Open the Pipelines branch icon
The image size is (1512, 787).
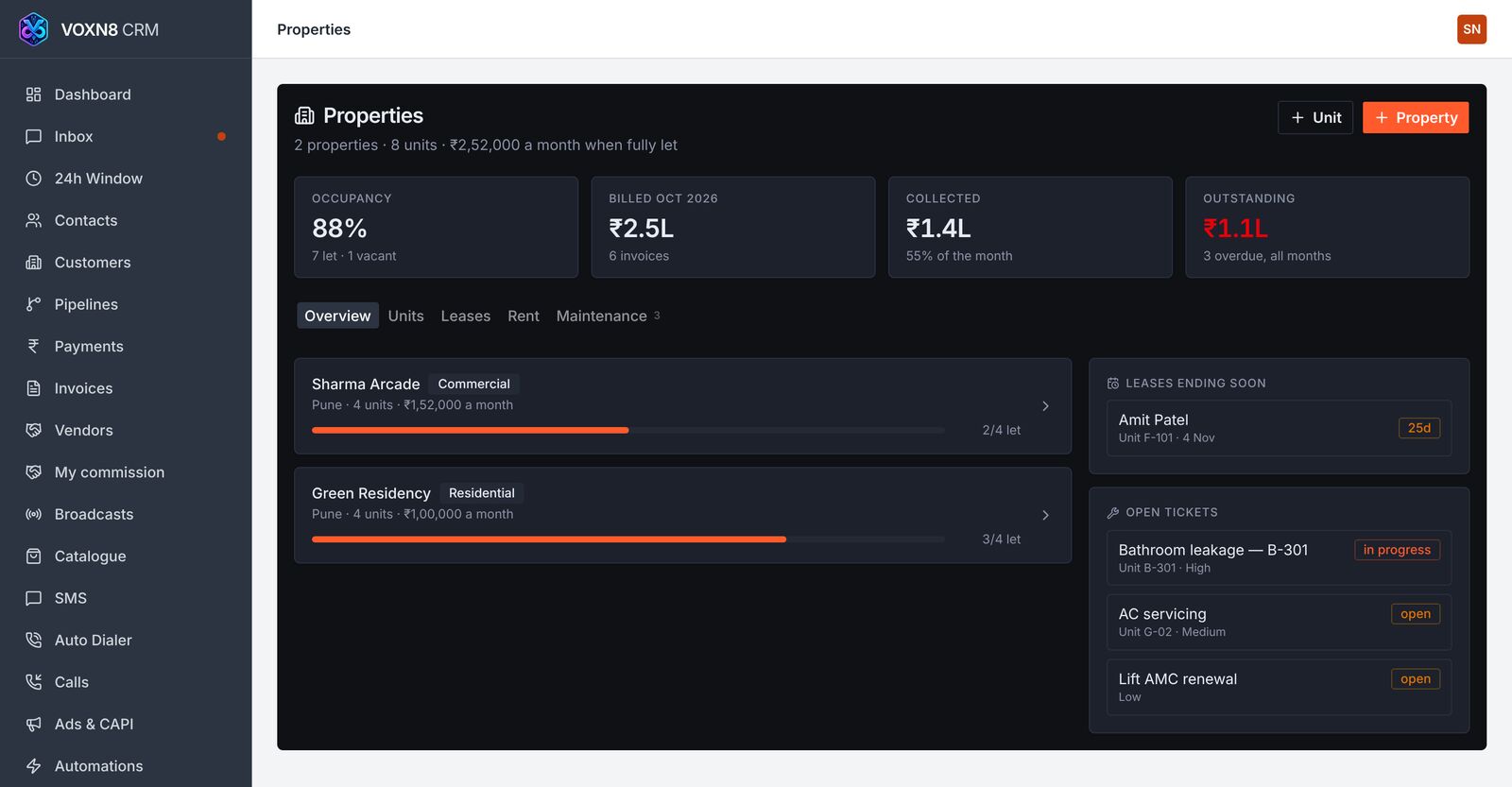[33, 304]
